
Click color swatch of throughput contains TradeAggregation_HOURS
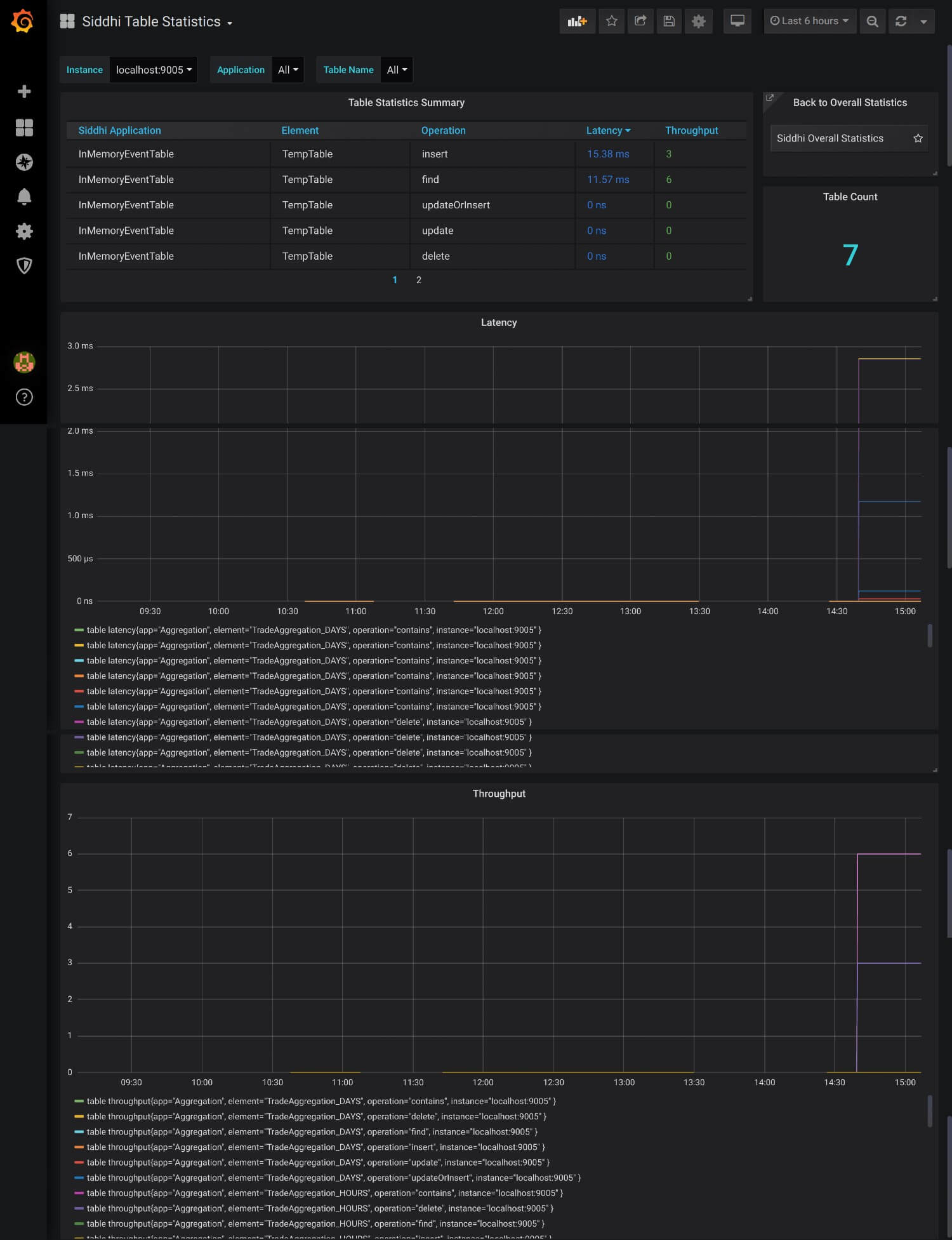[79, 1193]
